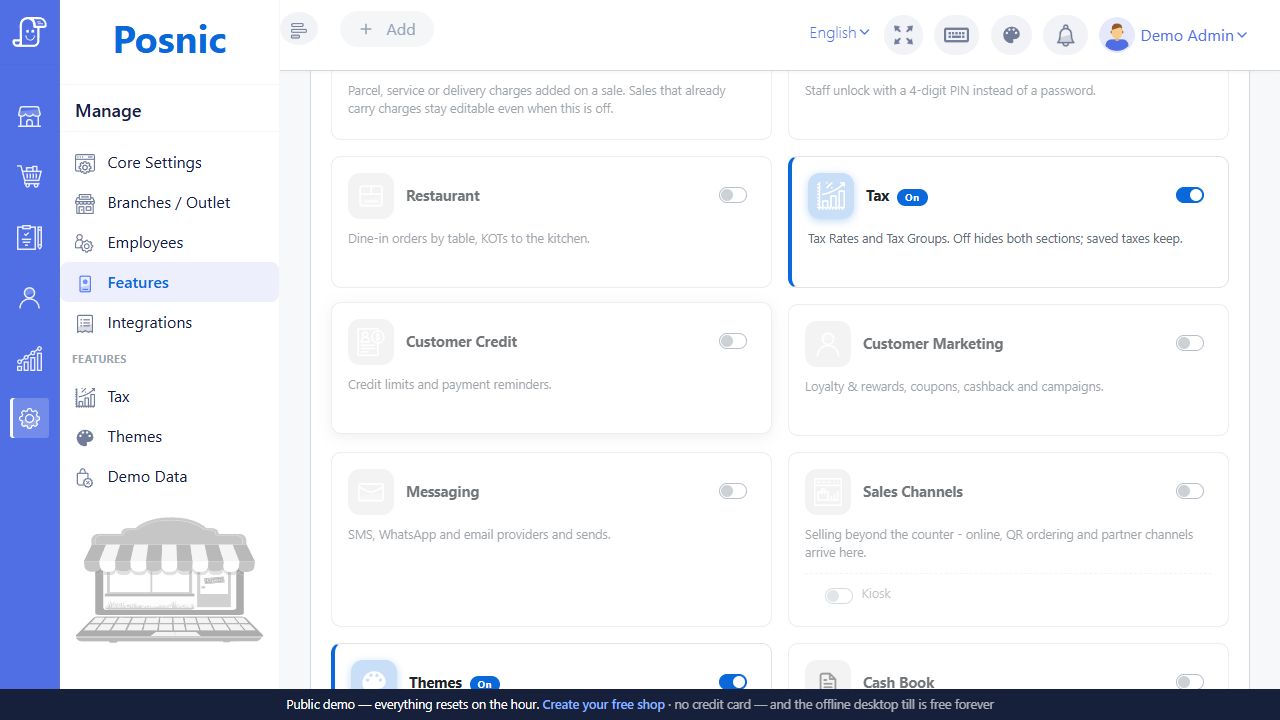Click the Customer Marketing card icon
Viewport: 1280px width, 720px height.
[x=828, y=344]
